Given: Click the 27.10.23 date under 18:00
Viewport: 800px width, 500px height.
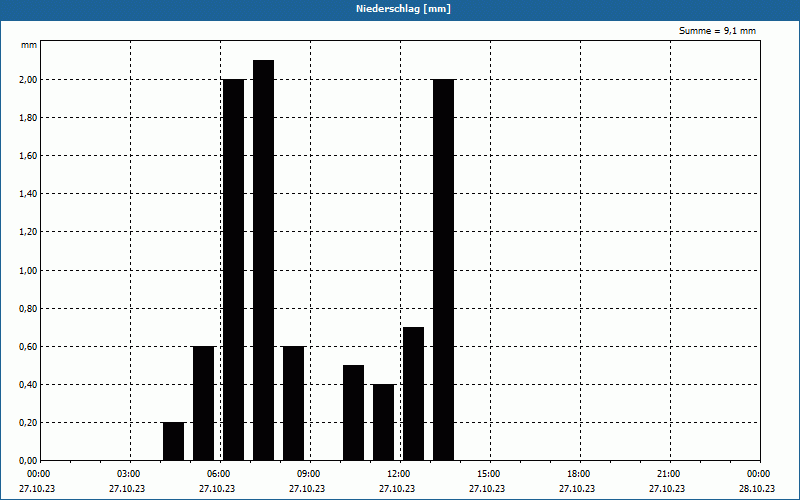Looking at the screenshot, I should 577,488.
